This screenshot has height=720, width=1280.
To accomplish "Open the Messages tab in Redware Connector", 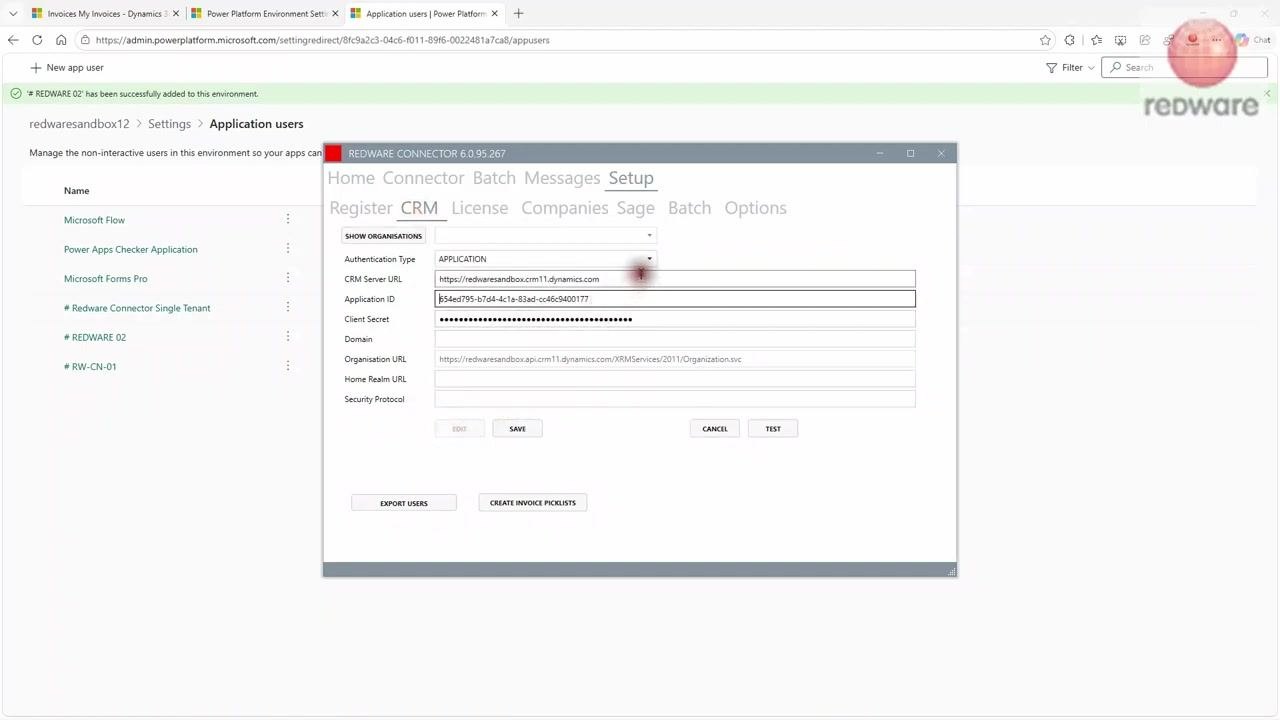I will [562, 178].
